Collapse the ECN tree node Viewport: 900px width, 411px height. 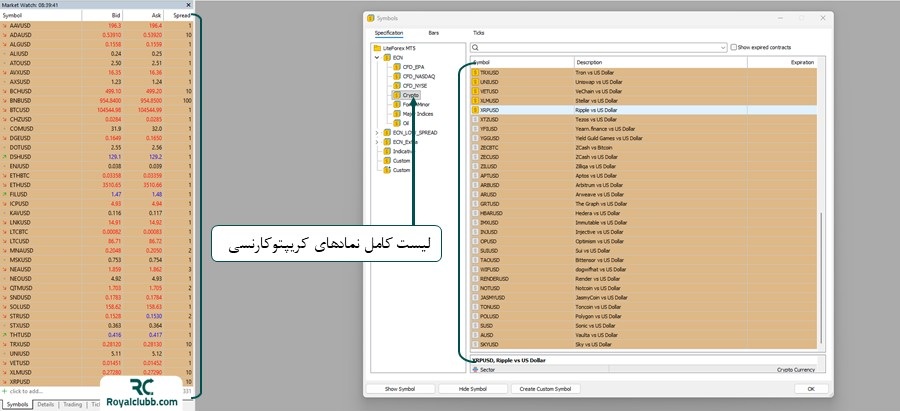377,58
